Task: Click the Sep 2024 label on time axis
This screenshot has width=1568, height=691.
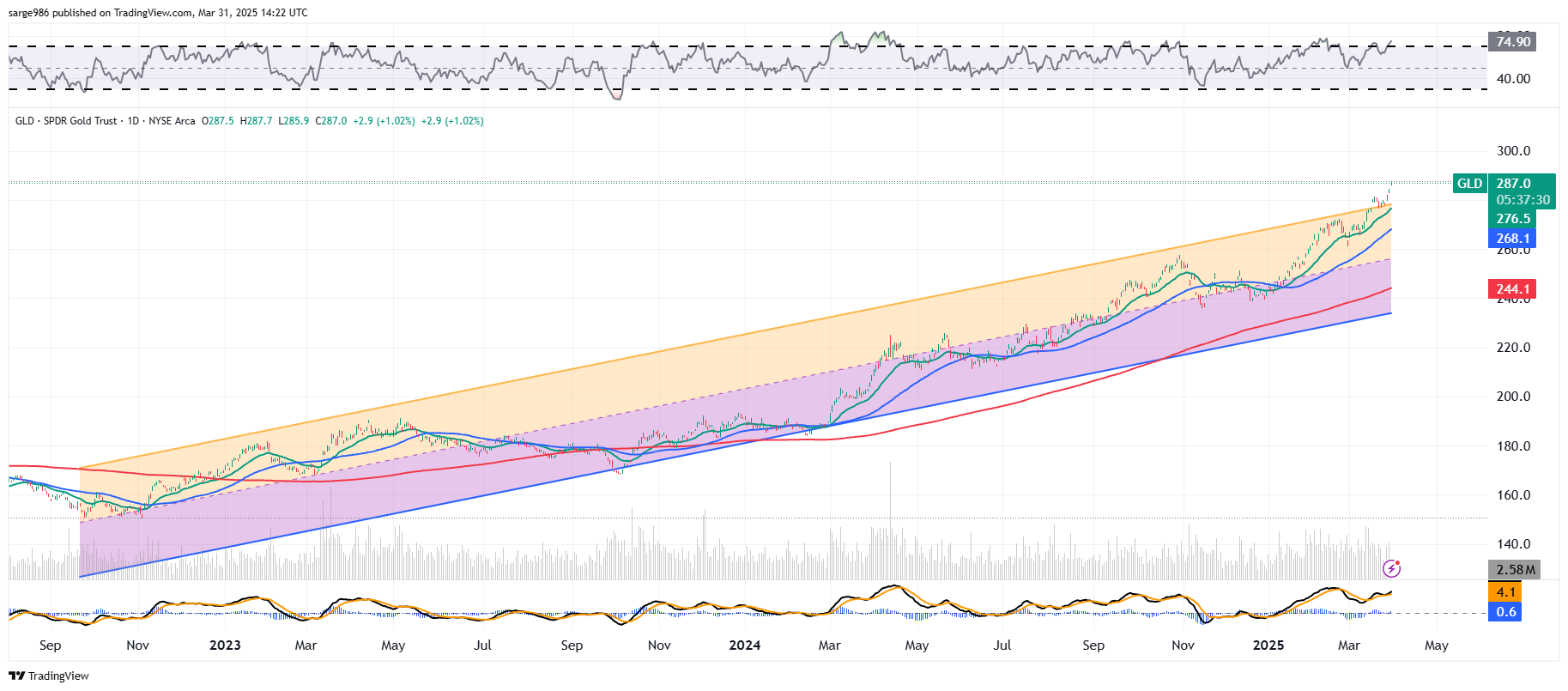Action: (1093, 646)
